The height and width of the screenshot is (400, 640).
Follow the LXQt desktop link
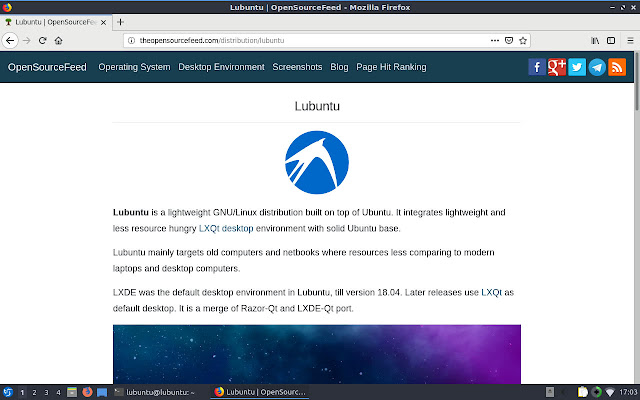tap(226, 228)
